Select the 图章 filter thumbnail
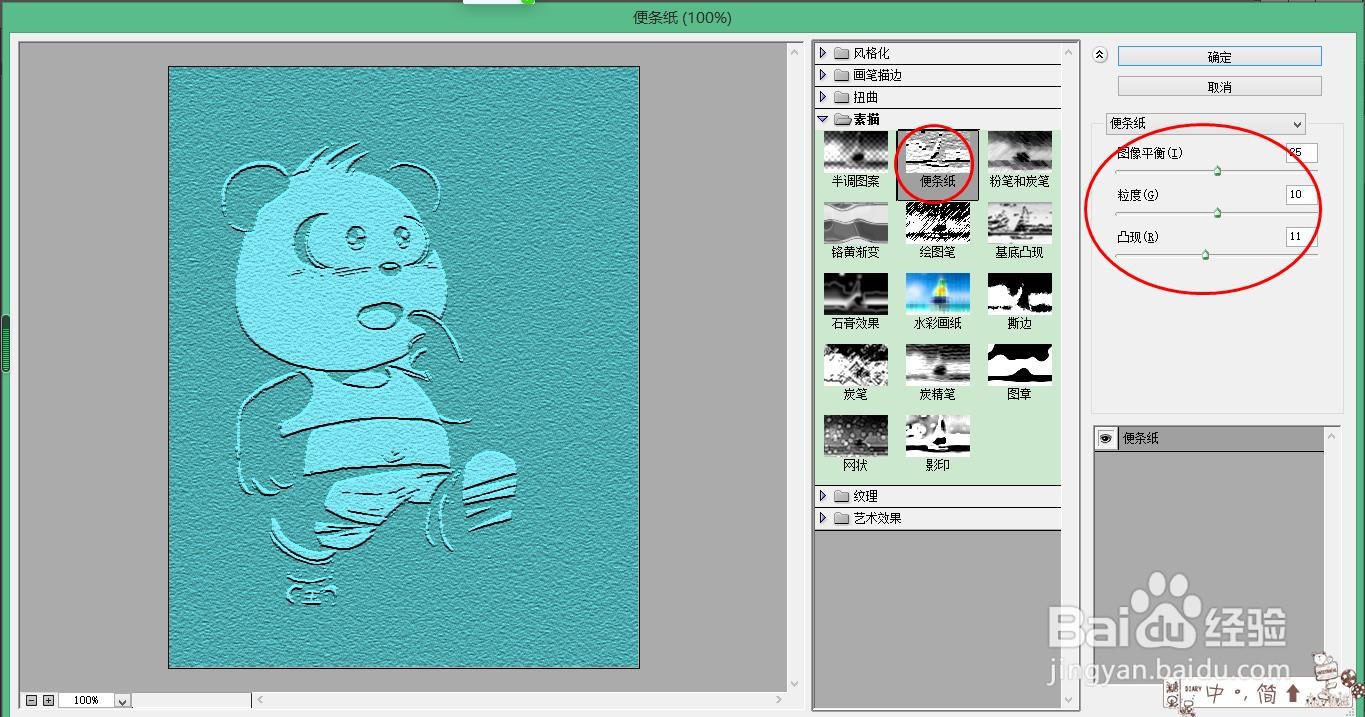 pos(1019,364)
